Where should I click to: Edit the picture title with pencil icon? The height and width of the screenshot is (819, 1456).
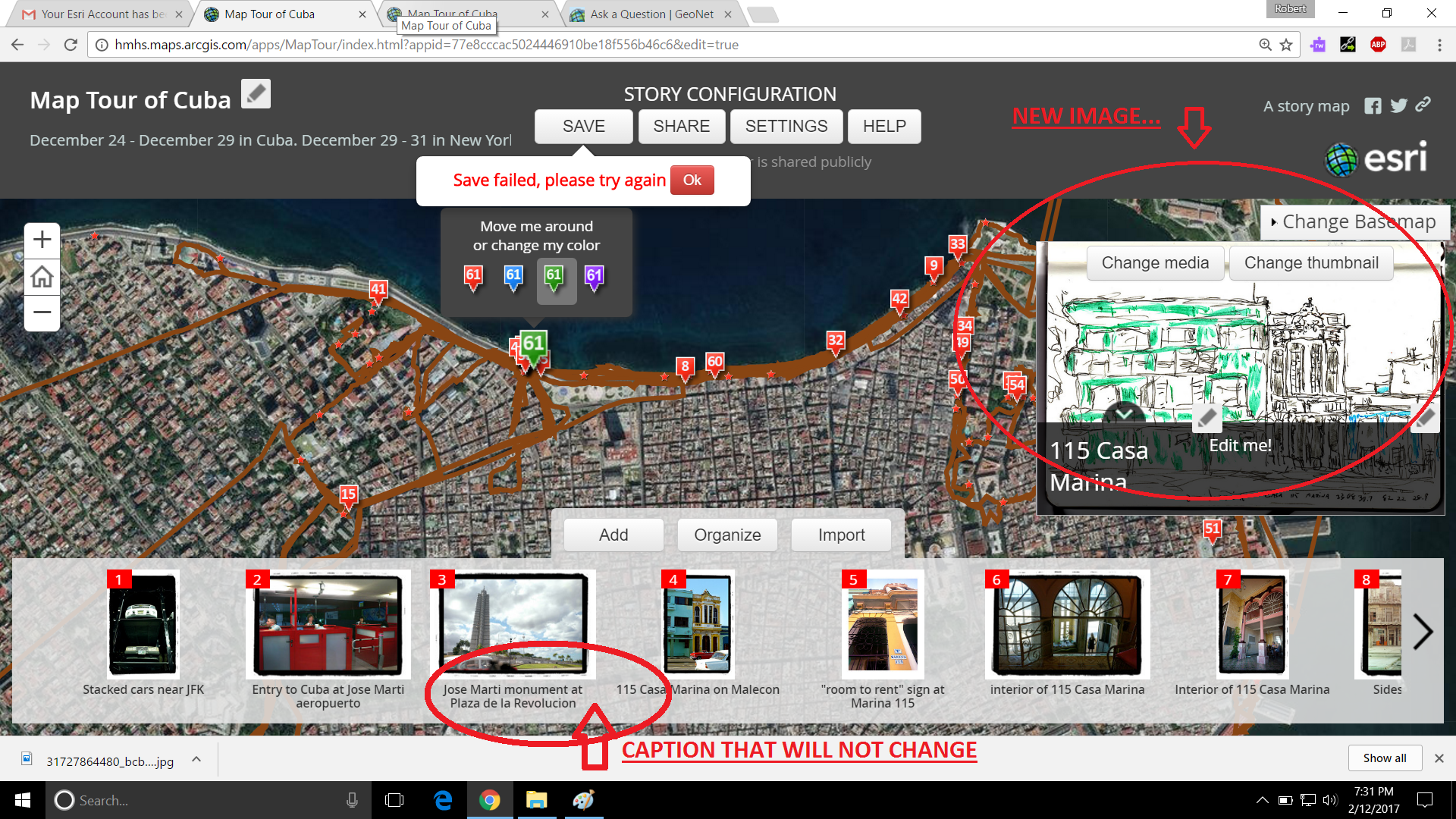pos(1207,417)
